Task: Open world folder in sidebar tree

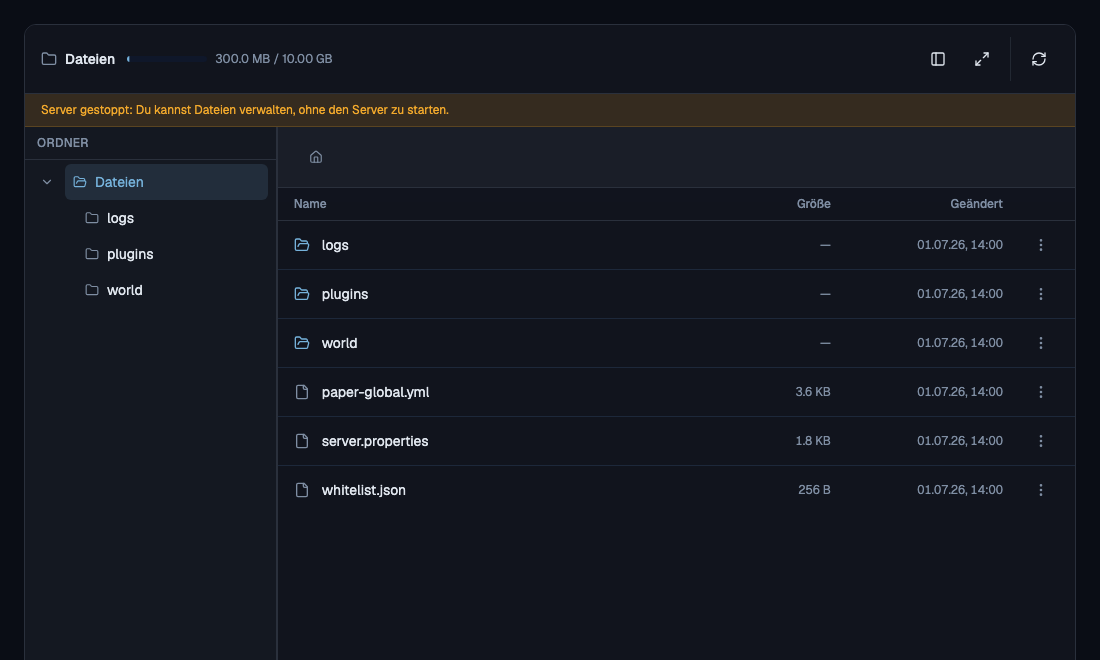Action: click(124, 290)
